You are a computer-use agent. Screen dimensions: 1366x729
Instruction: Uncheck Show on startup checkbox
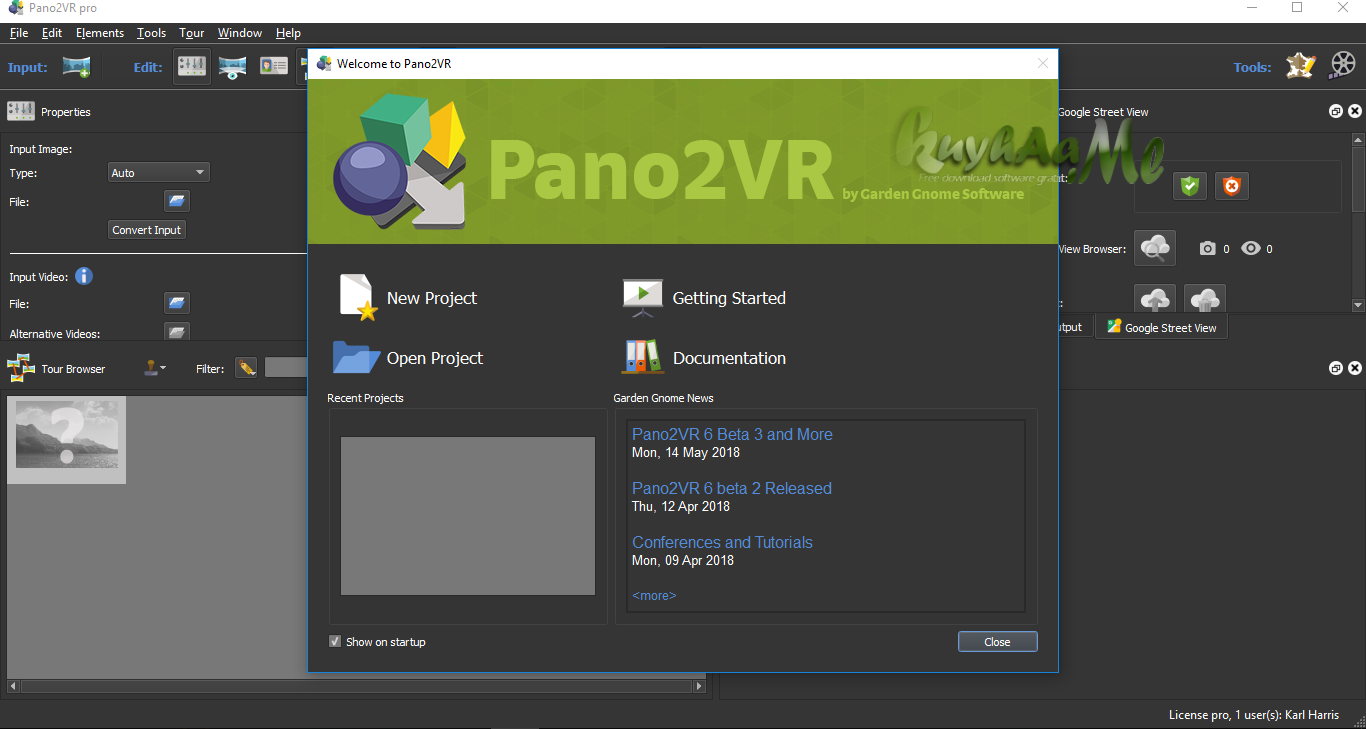[x=335, y=642]
